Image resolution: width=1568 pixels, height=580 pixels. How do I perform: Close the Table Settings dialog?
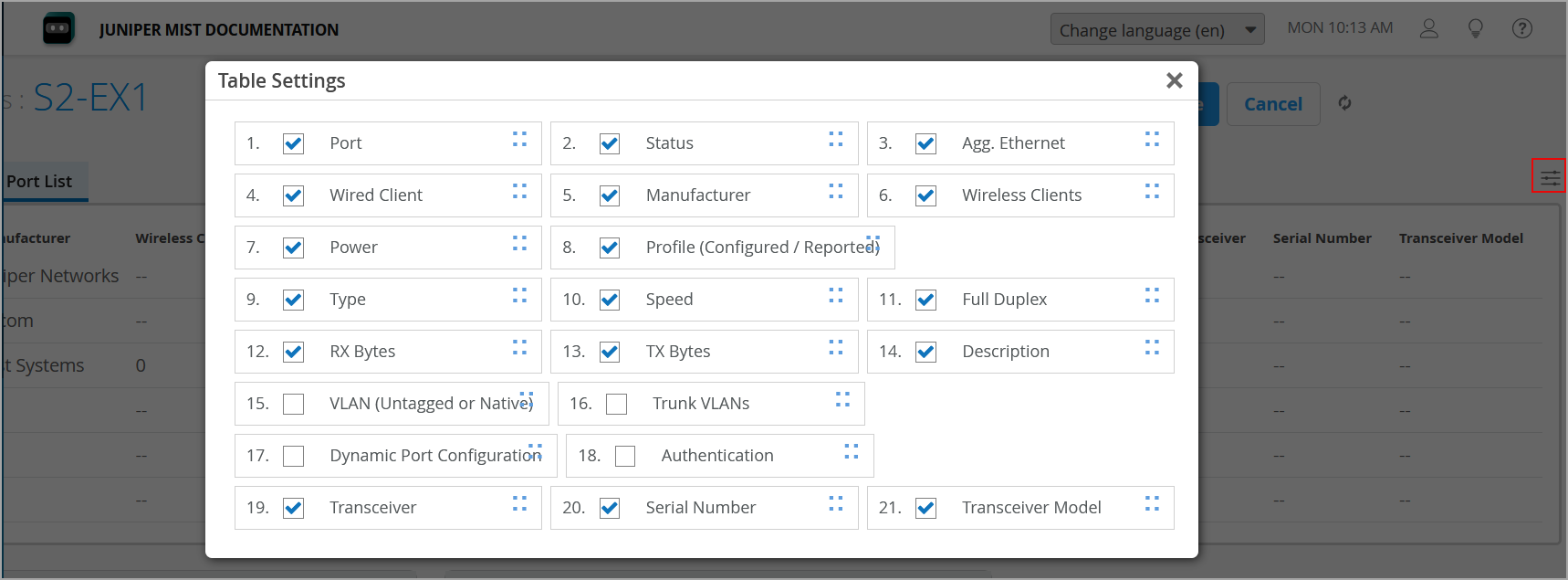pos(1174,80)
